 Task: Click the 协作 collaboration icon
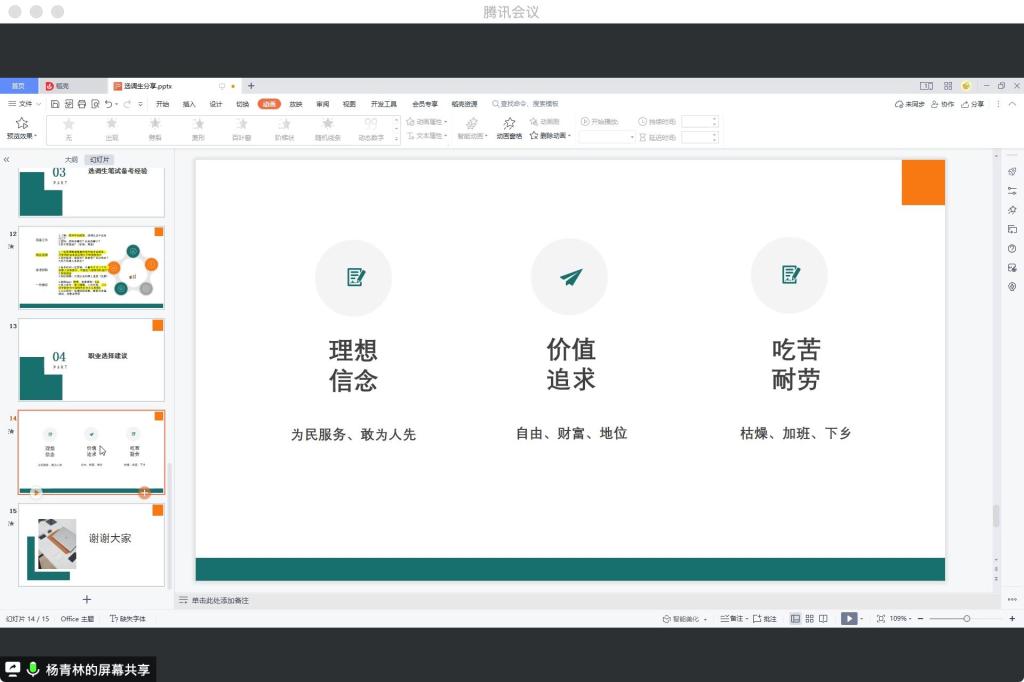pyautogui.click(x=942, y=104)
